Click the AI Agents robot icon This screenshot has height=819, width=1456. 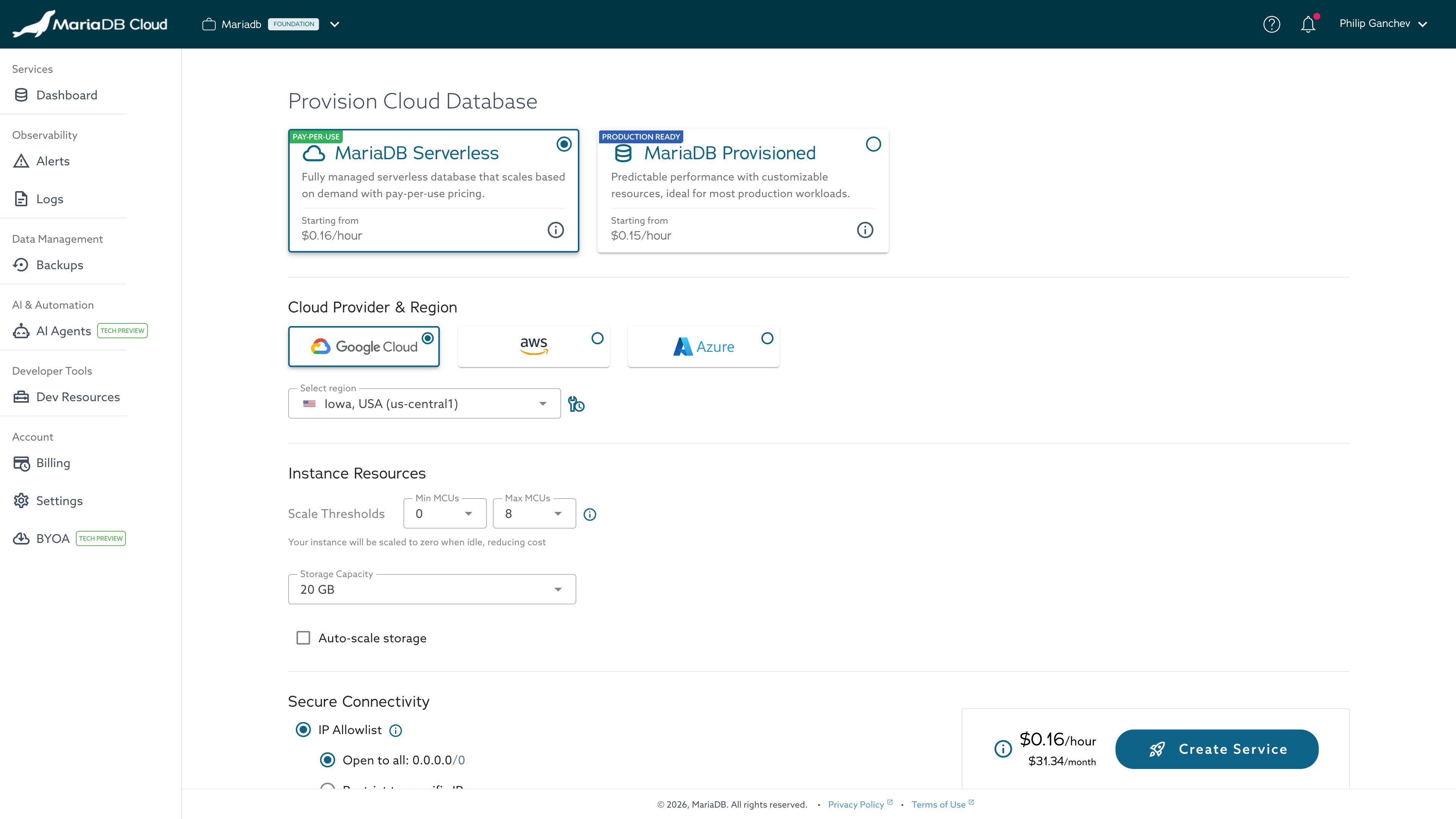21,331
